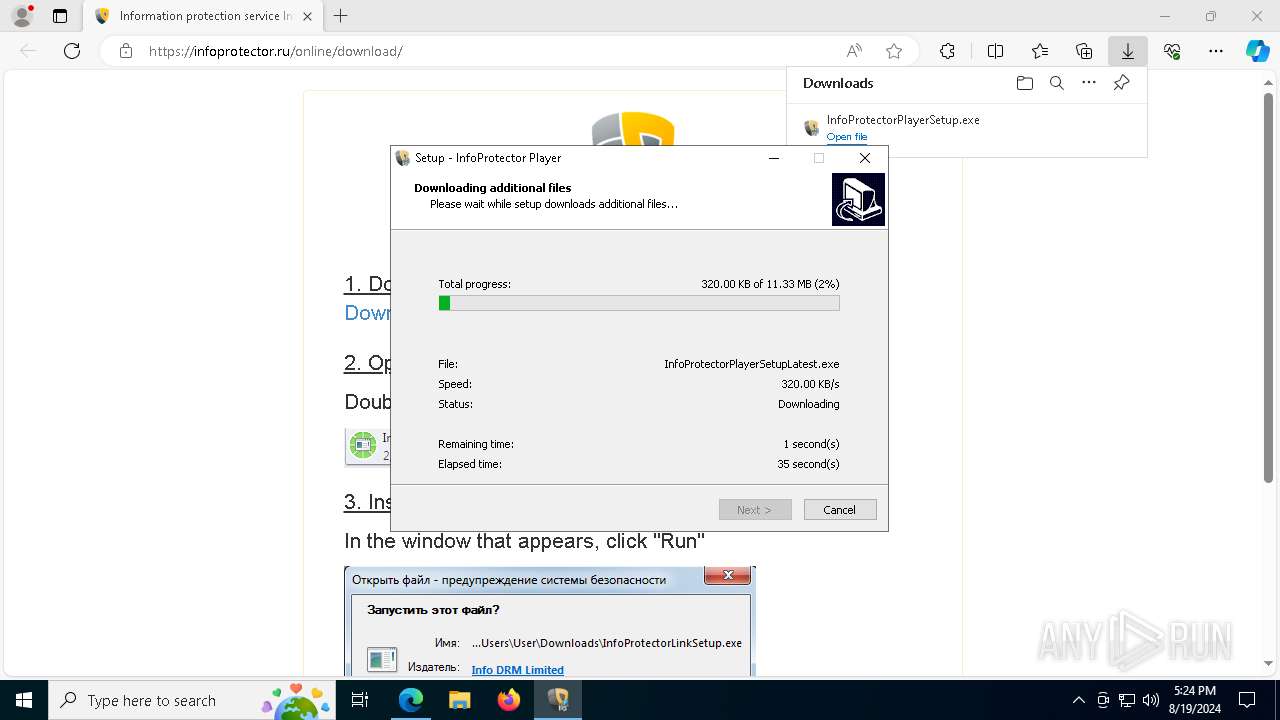Image resolution: width=1280 pixels, height=720 pixels.
Task: Refresh the infoprotector page
Action: click(72, 51)
